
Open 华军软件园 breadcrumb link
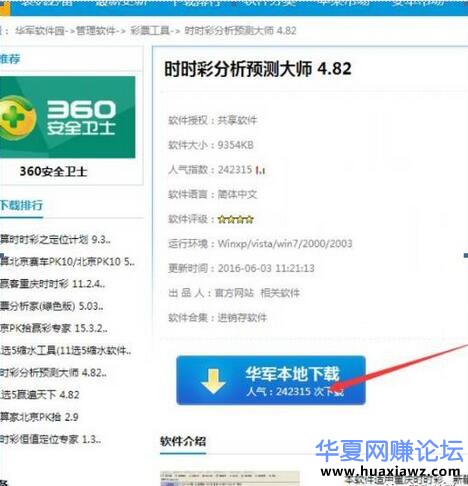[x=40, y=31]
